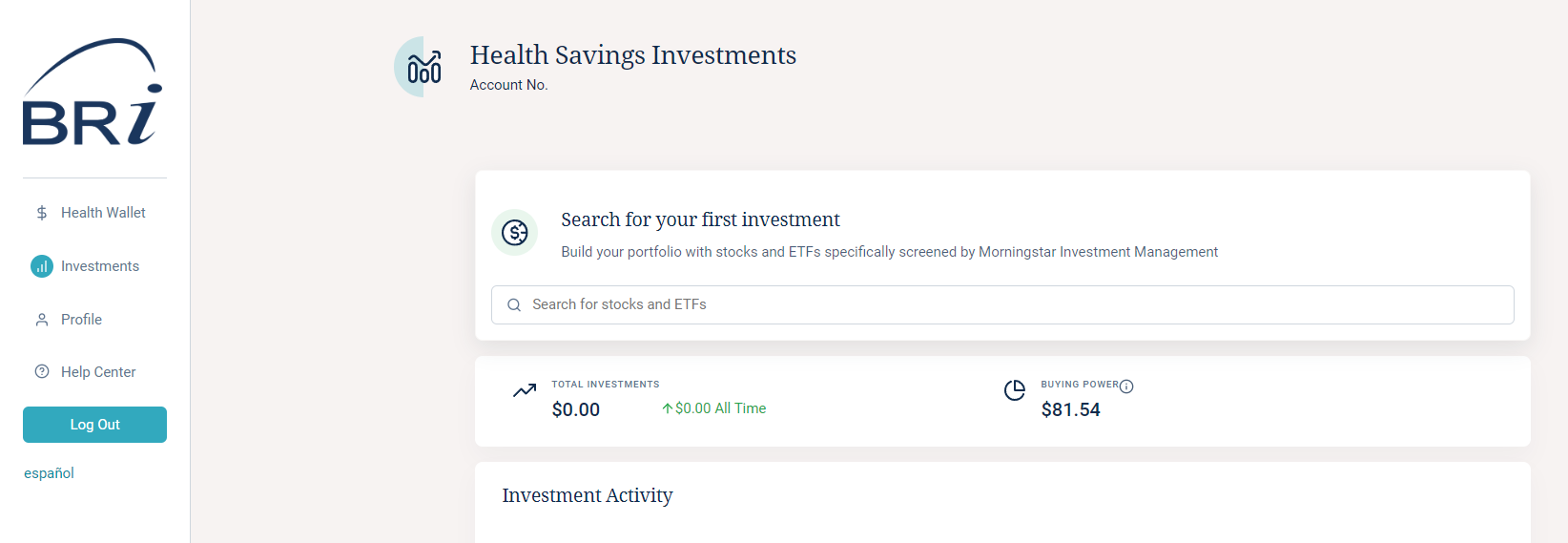Click the dollar coin icon beside first investment

pos(515,232)
